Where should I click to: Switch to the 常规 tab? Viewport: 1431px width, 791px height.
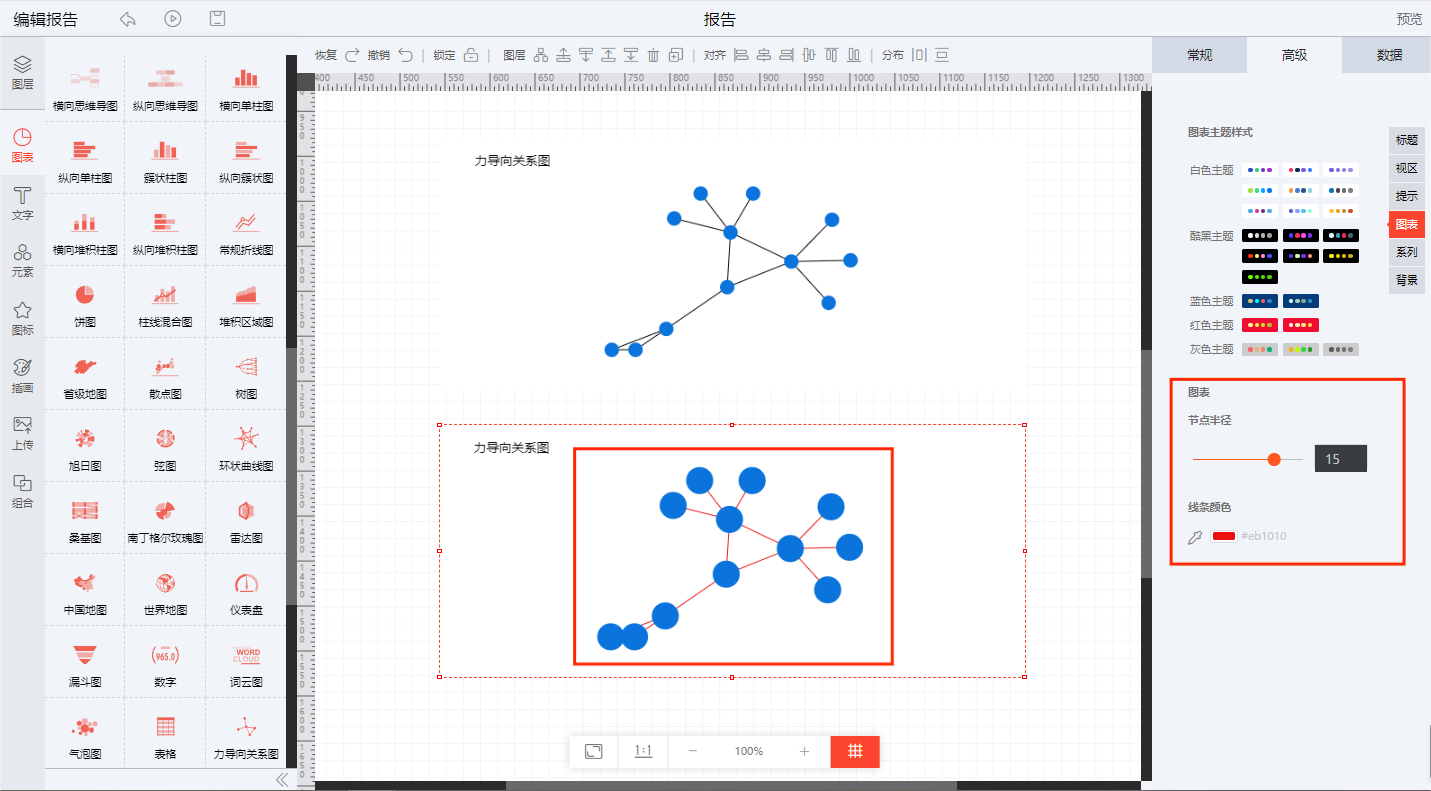(x=1199, y=55)
